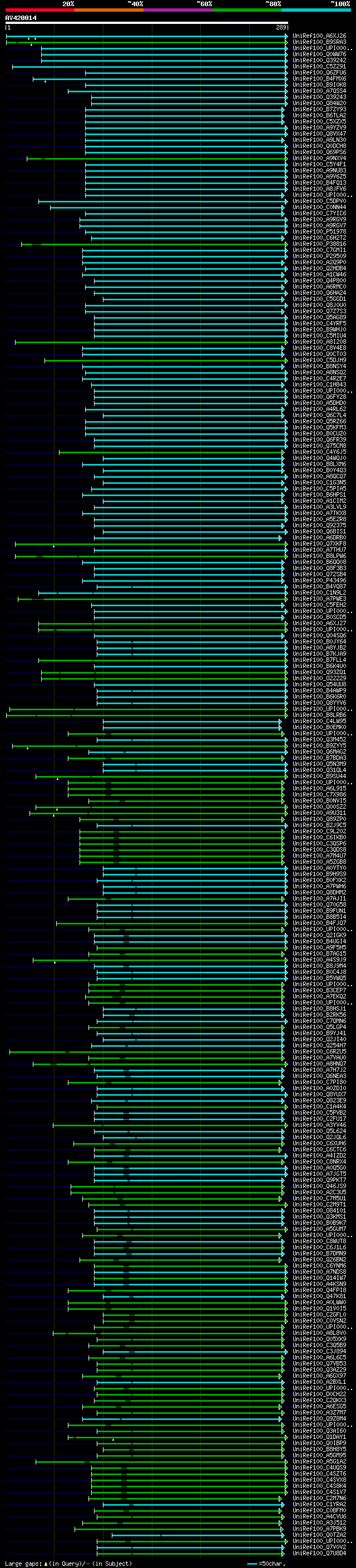
Task: Select subject label UniRef100_A9NXV4
Action: click(x=319, y=159)
